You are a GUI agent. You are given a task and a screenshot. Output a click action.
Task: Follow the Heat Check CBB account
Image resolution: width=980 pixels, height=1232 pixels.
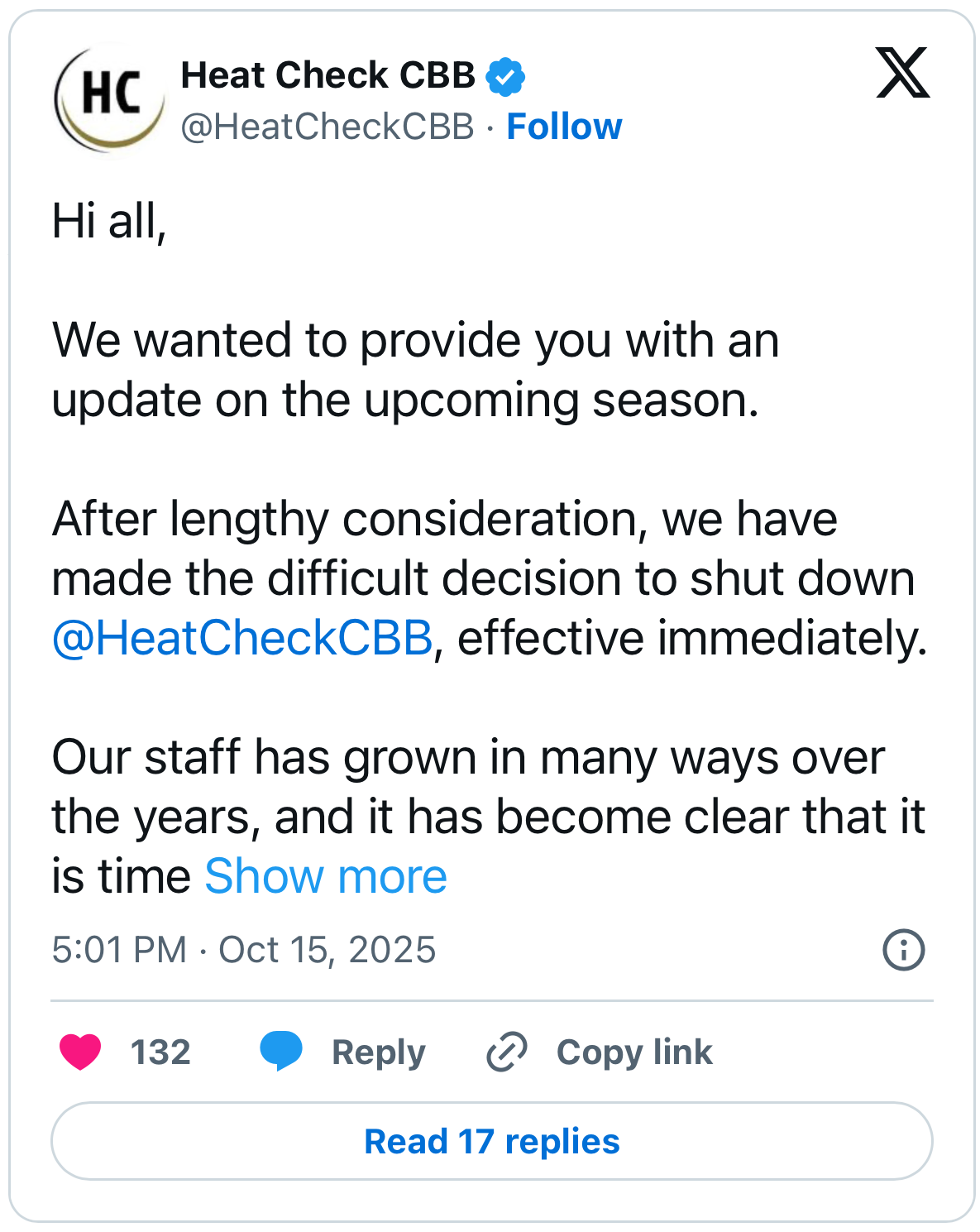click(564, 127)
